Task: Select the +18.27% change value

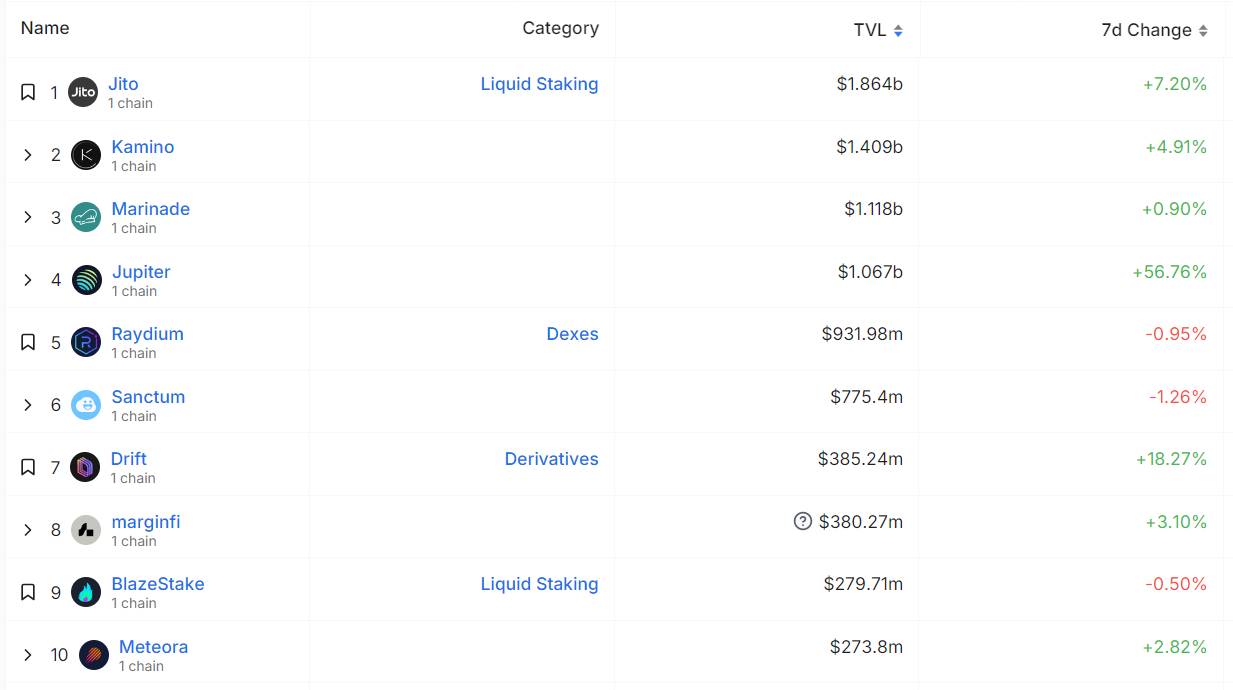Action: [x=1172, y=459]
